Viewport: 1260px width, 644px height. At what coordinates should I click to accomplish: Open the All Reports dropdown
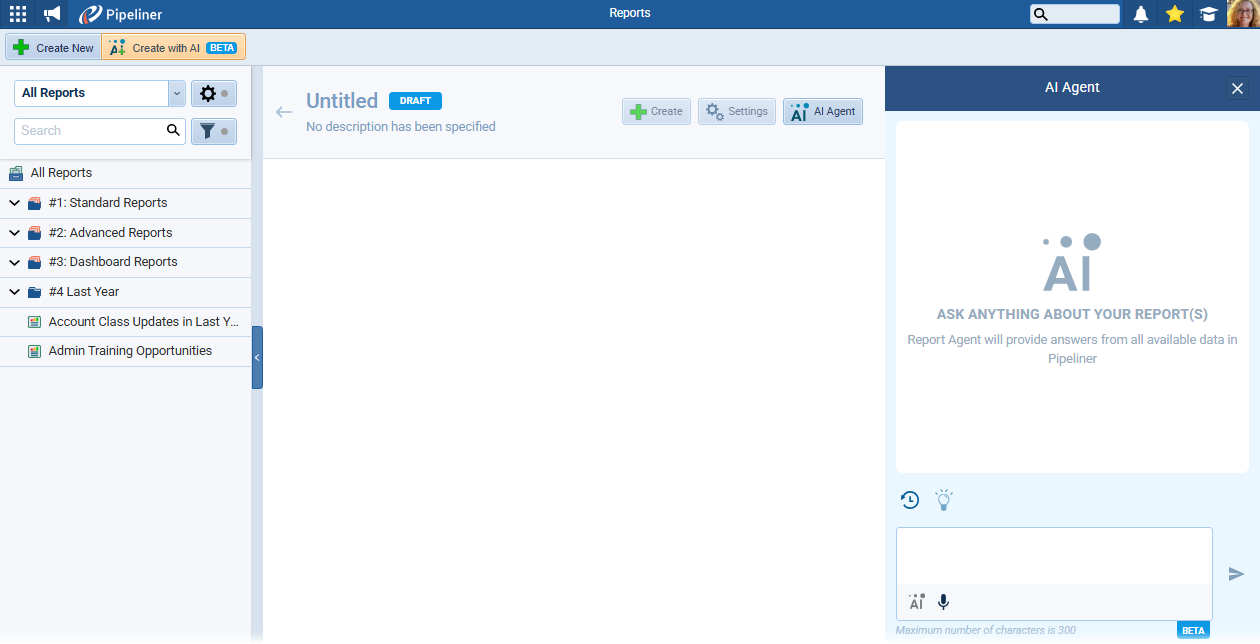click(100, 93)
